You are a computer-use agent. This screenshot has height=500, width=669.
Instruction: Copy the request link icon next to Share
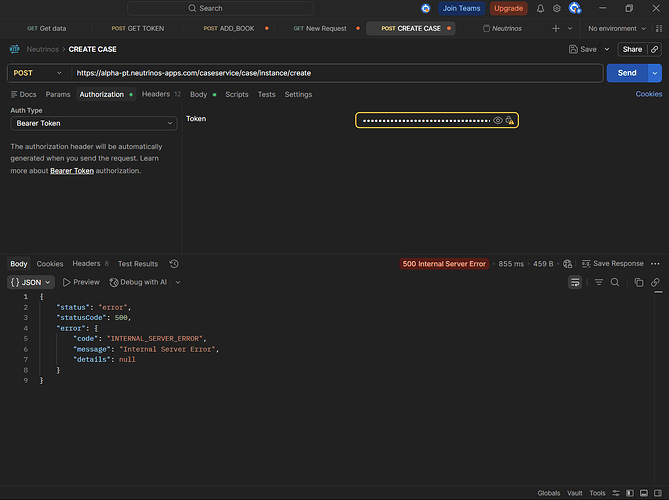[x=654, y=49]
